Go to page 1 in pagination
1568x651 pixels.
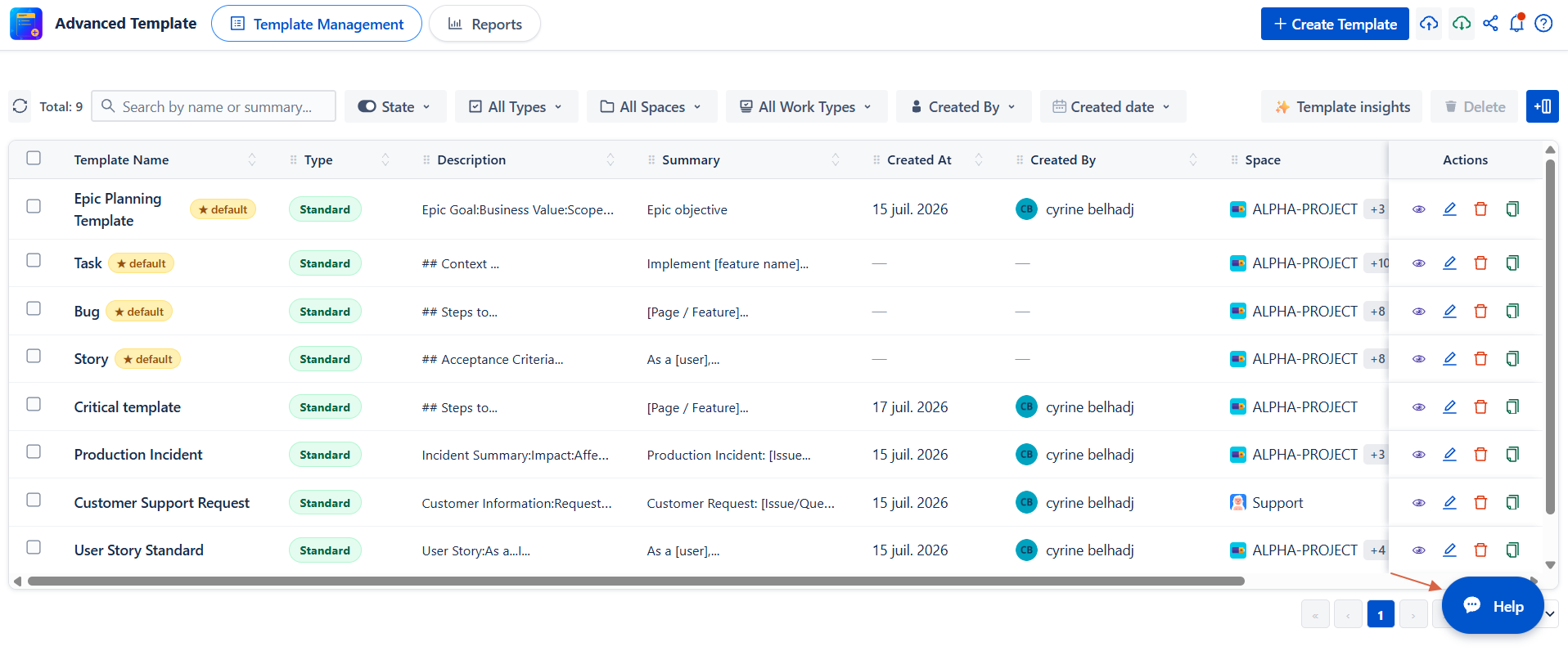point(1381,614)
